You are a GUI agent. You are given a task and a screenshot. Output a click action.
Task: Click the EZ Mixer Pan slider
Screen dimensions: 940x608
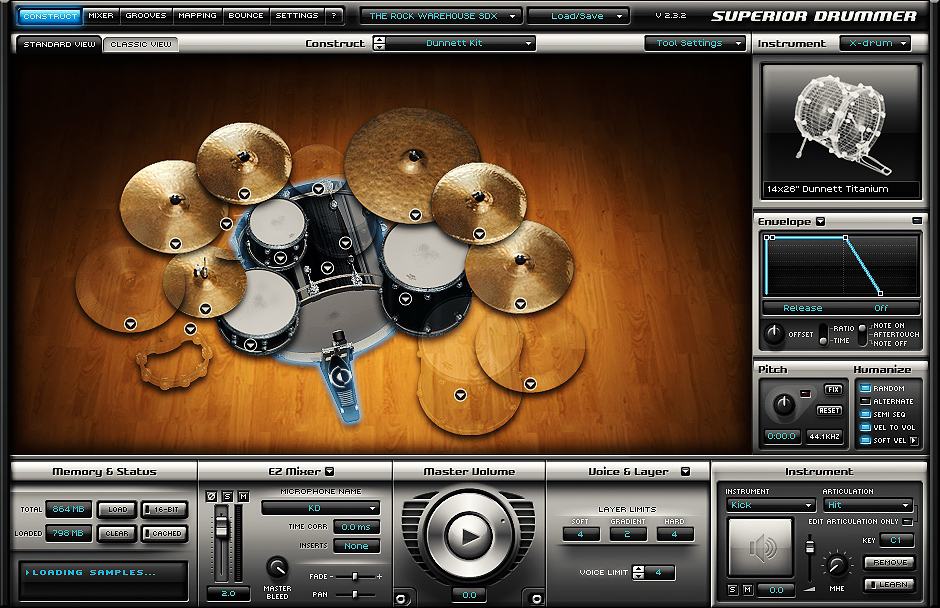pos(357,593)
